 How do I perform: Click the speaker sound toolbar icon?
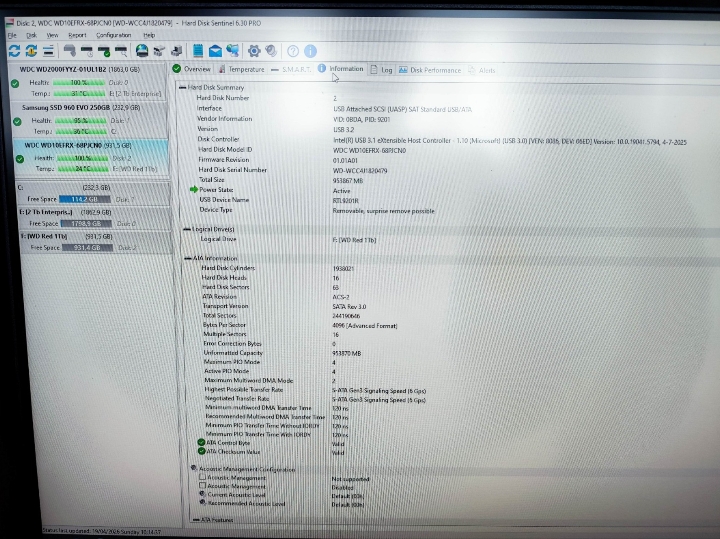tap(271, 51)
